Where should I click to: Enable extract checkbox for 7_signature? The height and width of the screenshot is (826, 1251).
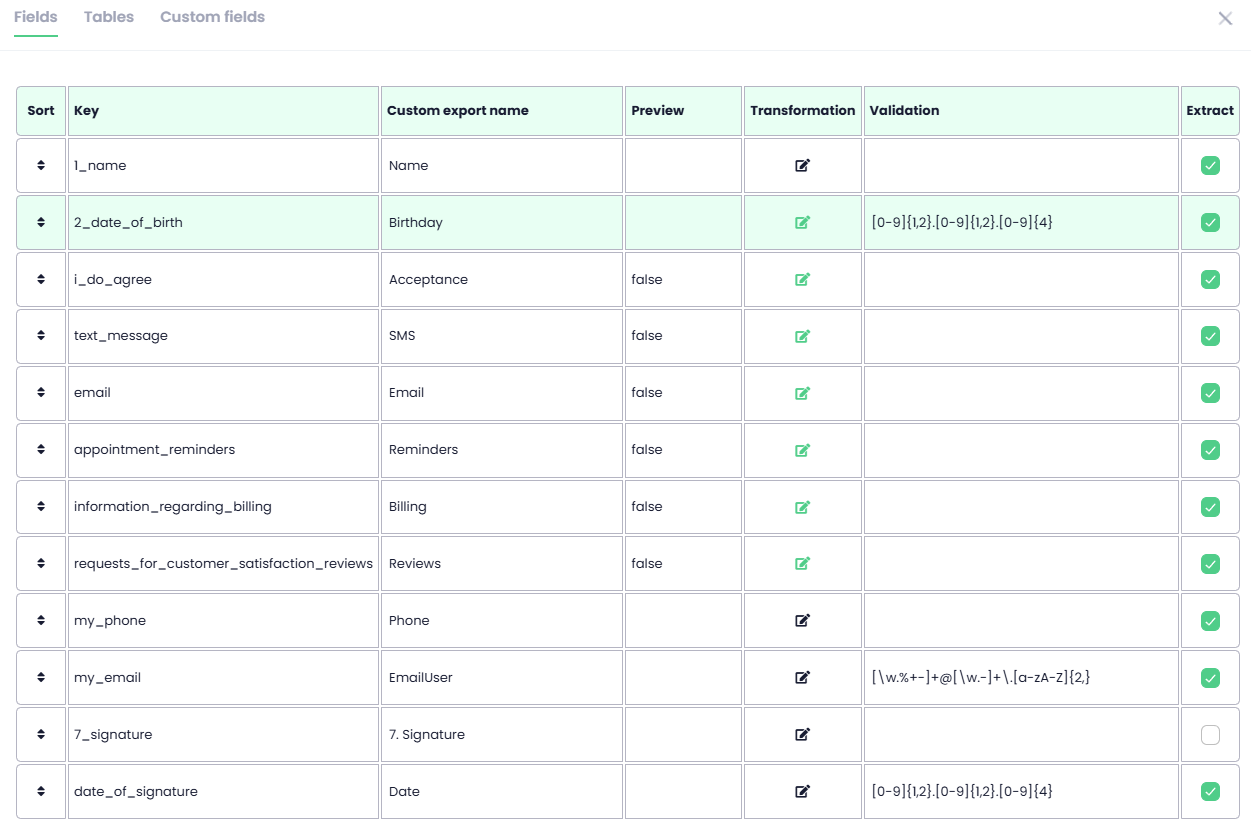pyautogui.click(x=1210, y=735)
